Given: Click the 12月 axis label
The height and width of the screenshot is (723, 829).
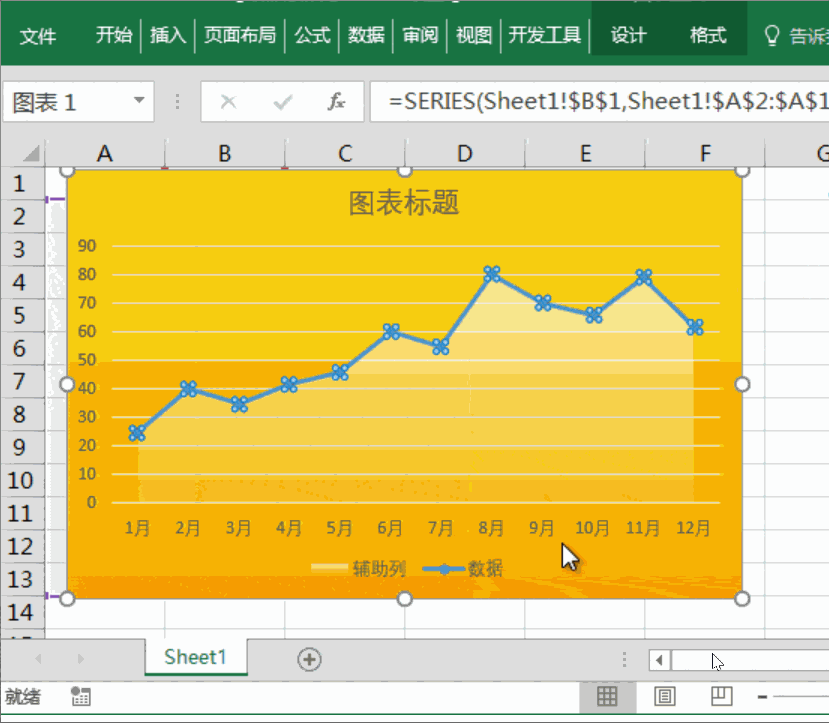Looking at the screenshot, I should pos(693,527).
